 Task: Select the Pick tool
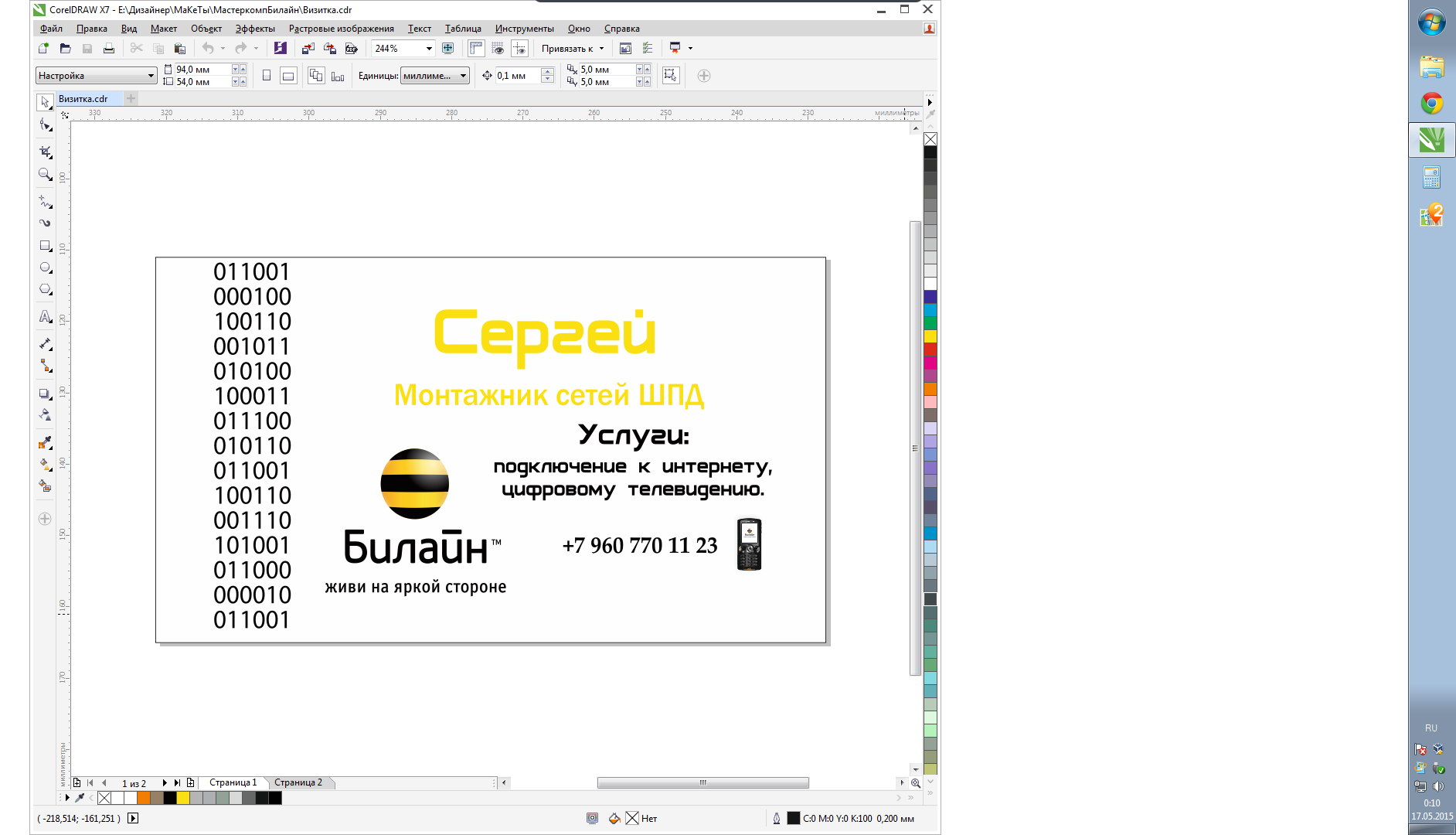[x=45, y=102]
